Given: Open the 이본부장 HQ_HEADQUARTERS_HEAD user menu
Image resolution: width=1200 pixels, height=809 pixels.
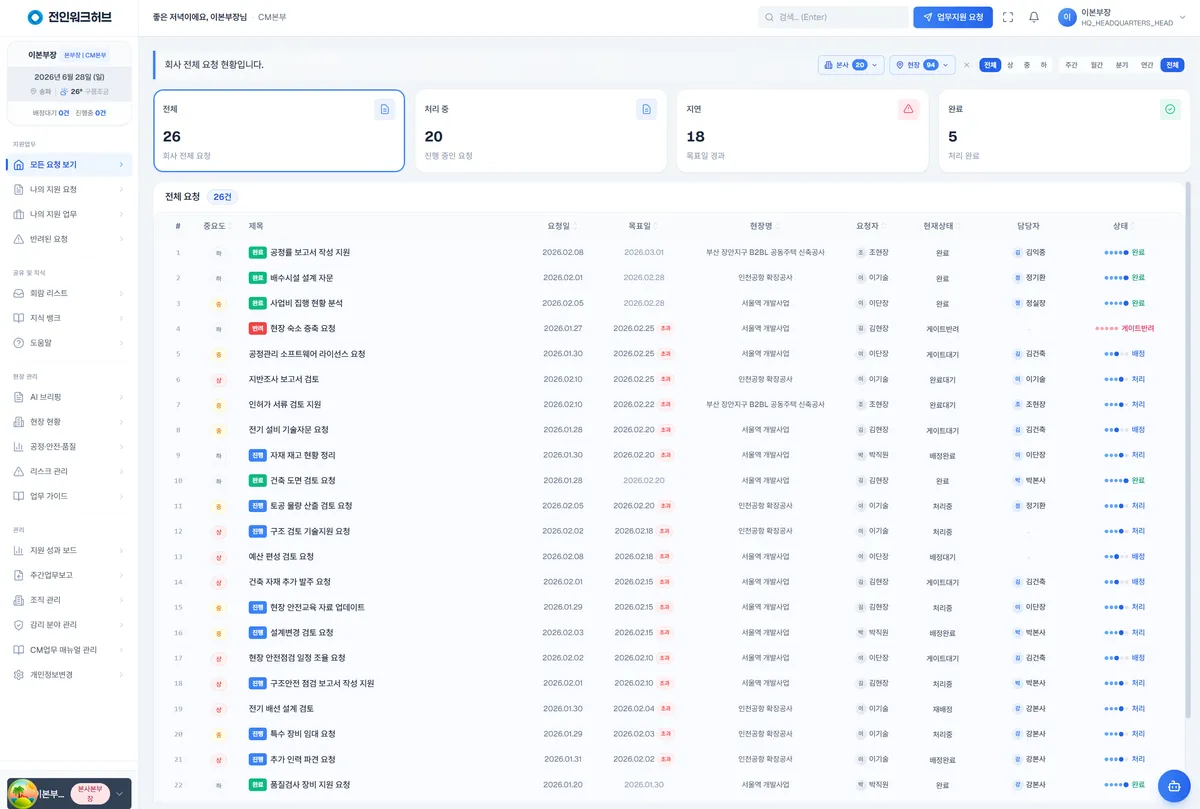Looking at the screenshot, I should (x=1121, y=17).
